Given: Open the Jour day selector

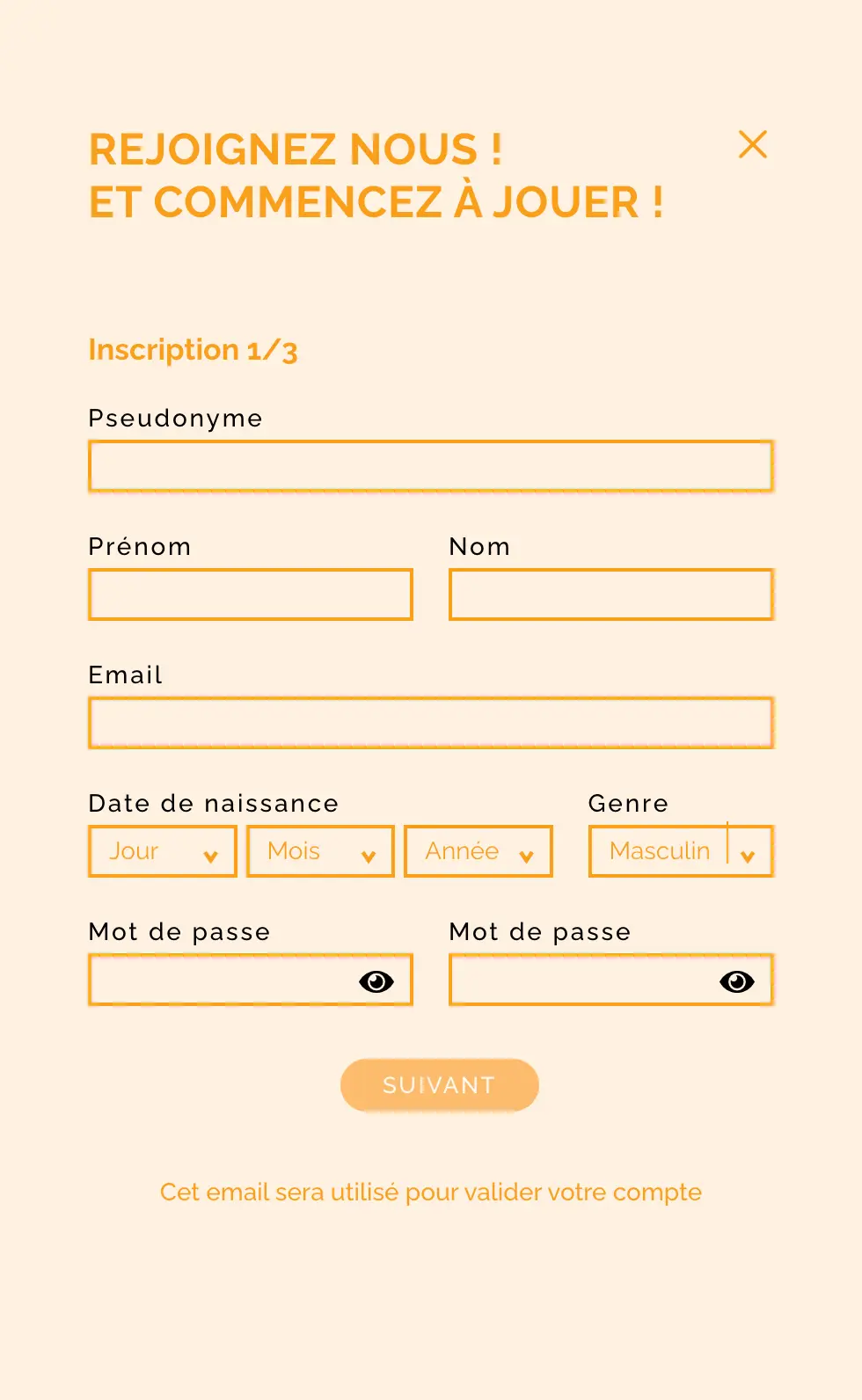Looking at the screenshot, I should (x=162, y=850).
